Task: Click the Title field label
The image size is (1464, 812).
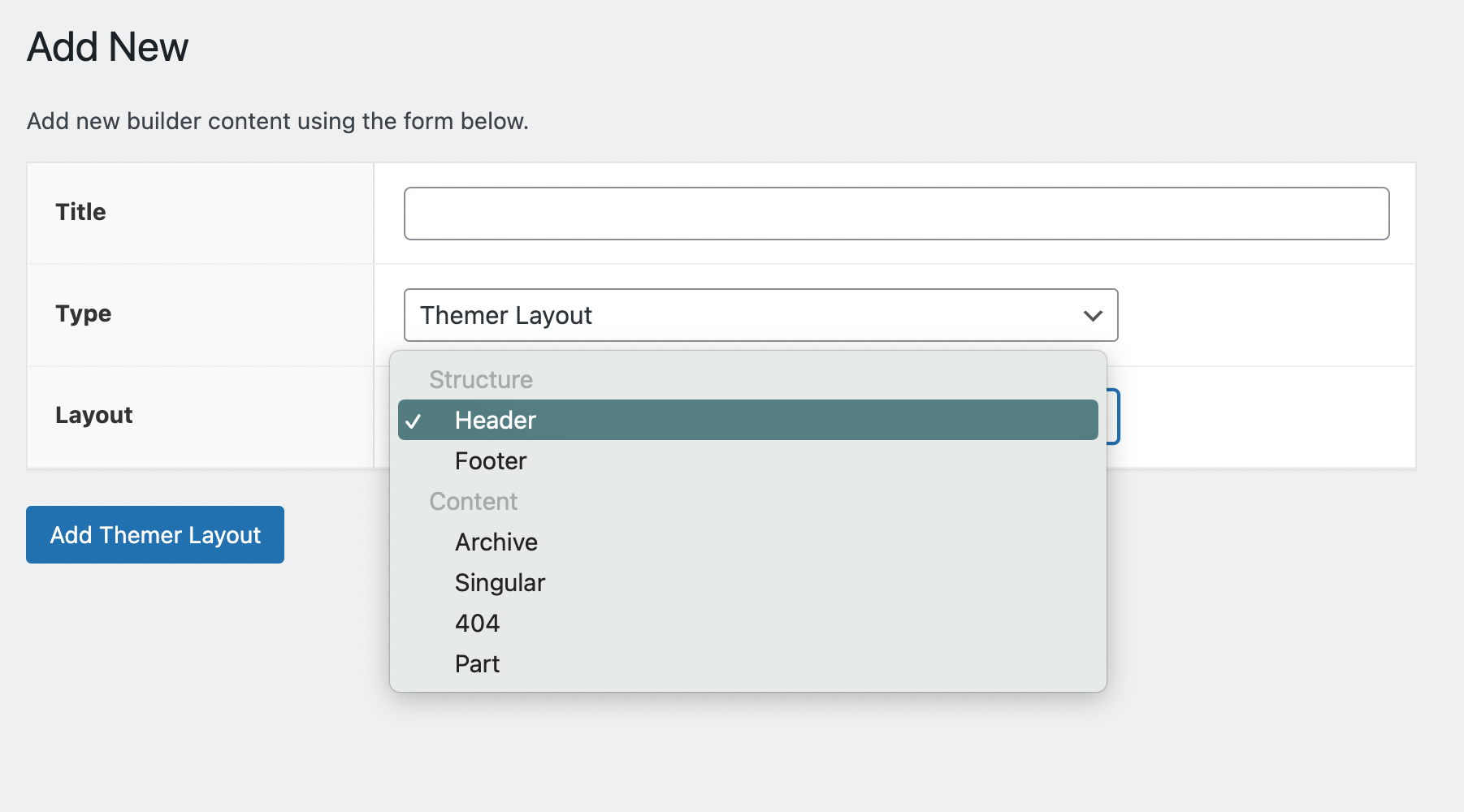Action: (x=80, y=212)
